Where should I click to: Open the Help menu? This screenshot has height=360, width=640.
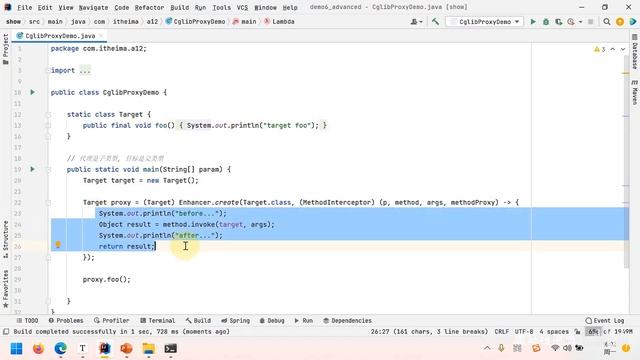(x=290, y=7)
